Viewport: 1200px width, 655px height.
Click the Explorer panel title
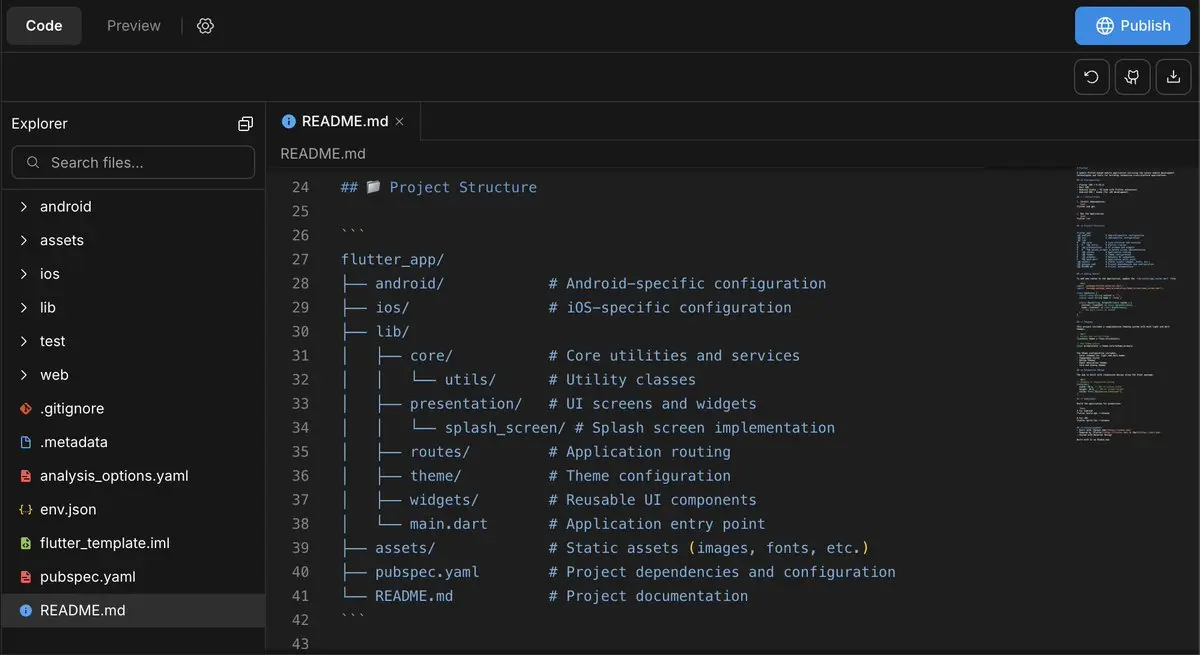point(40,124)
